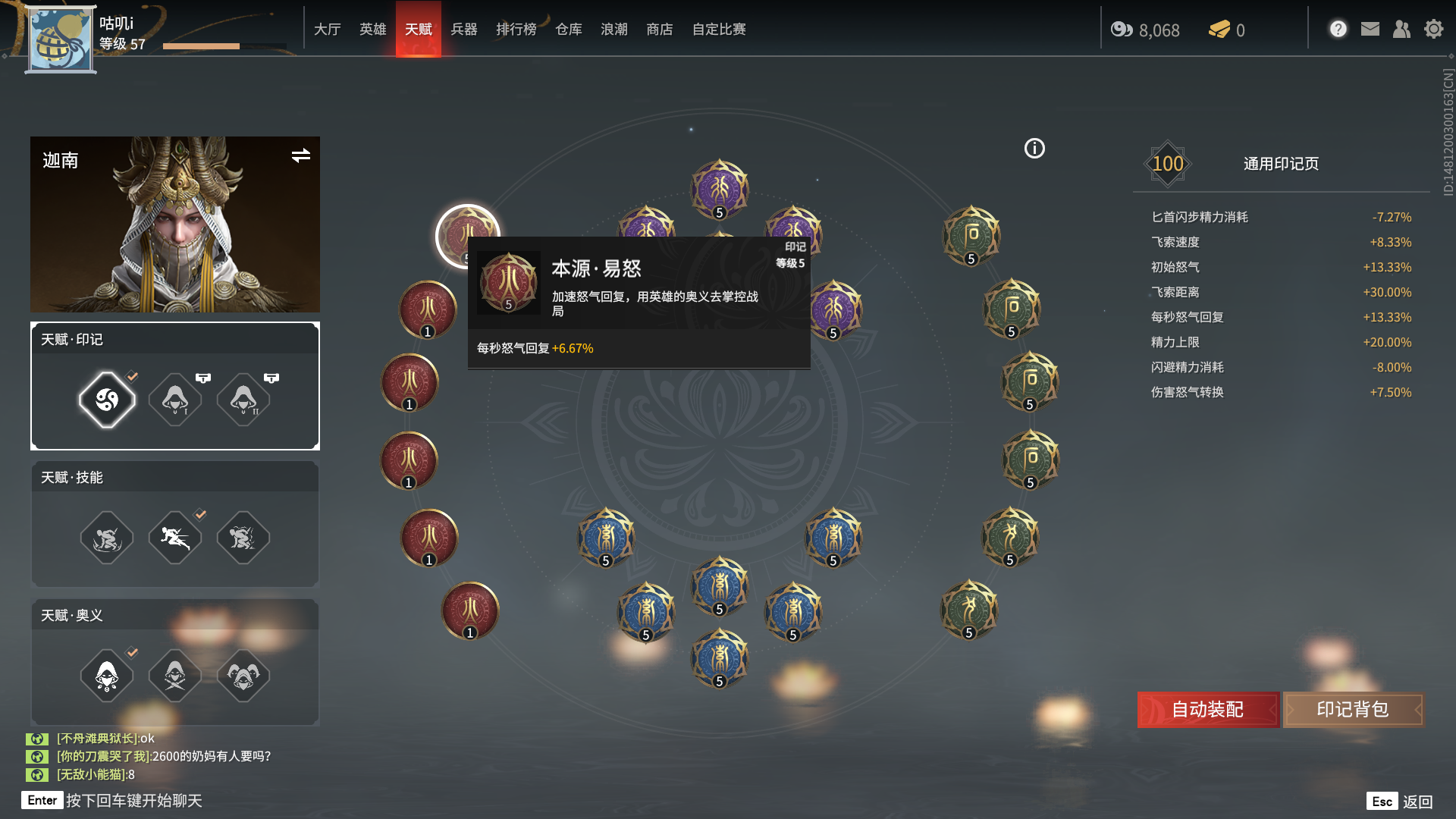1456x819 pixels.
Task: Open the 印记背包 button
Action: click(x=1353, y=710)
